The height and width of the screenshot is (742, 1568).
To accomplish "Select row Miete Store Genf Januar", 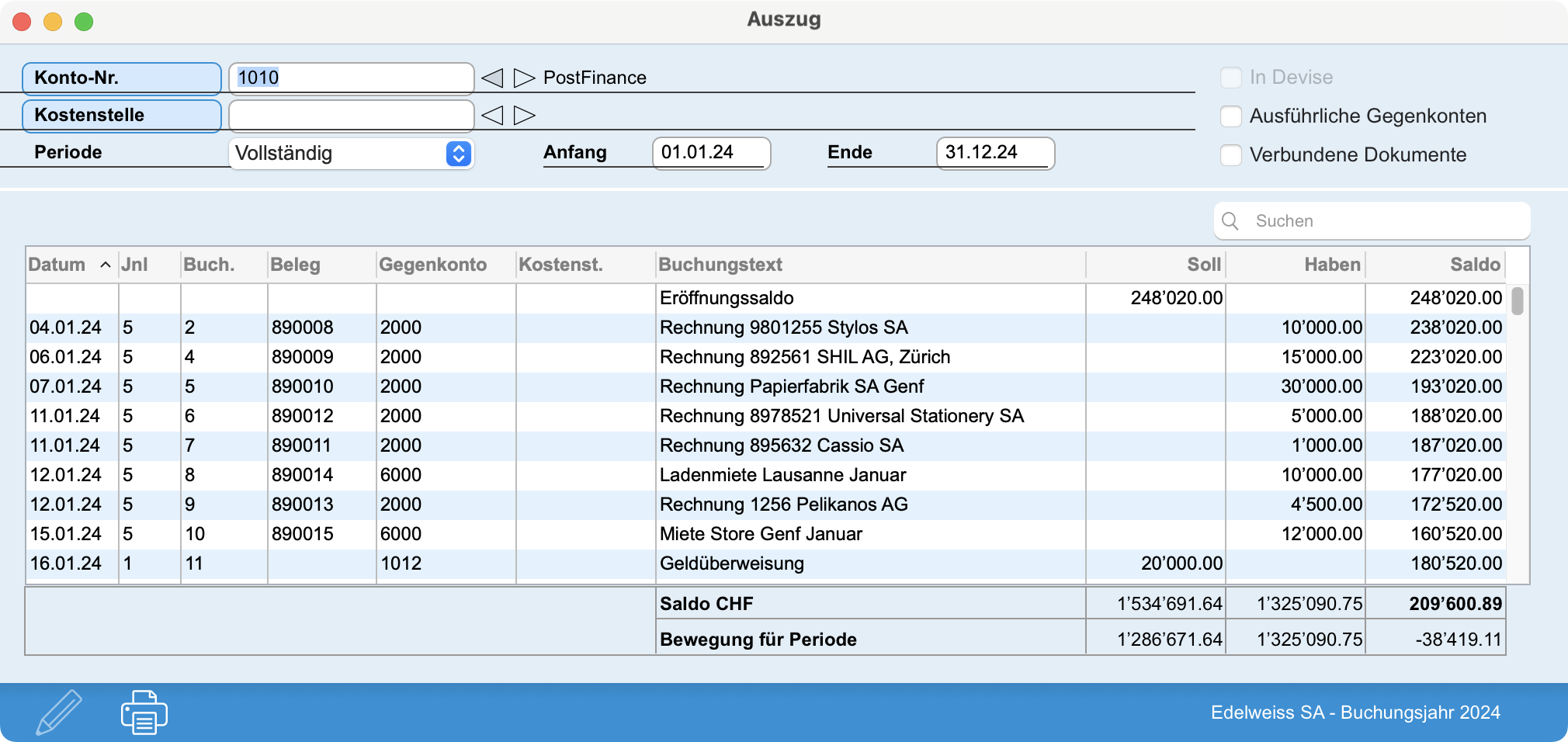I will [765, 534].
